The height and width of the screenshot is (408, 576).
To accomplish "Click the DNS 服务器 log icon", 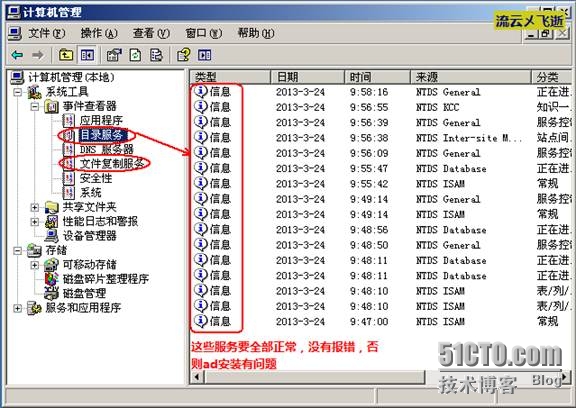I will 68,149.
